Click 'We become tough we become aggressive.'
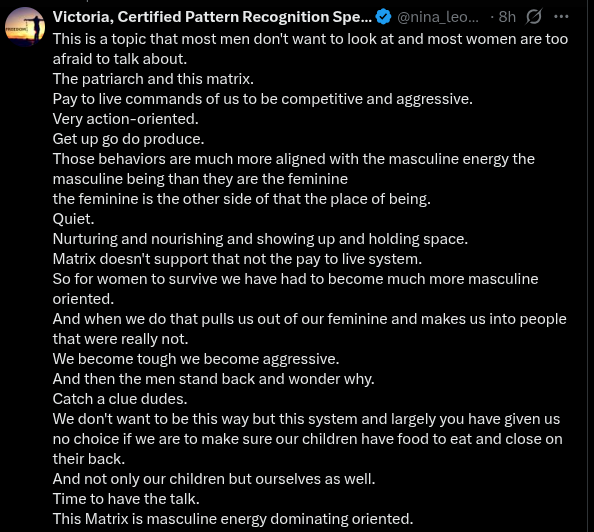This screenshot has width=594, height=532. click(x=196, y=359)
